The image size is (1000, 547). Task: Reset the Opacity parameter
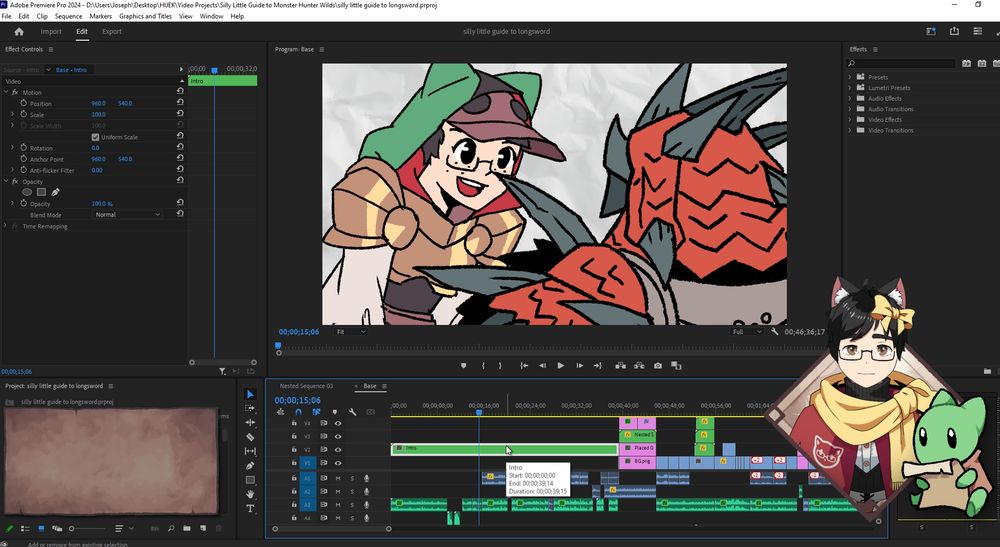(x=180, y=203)
